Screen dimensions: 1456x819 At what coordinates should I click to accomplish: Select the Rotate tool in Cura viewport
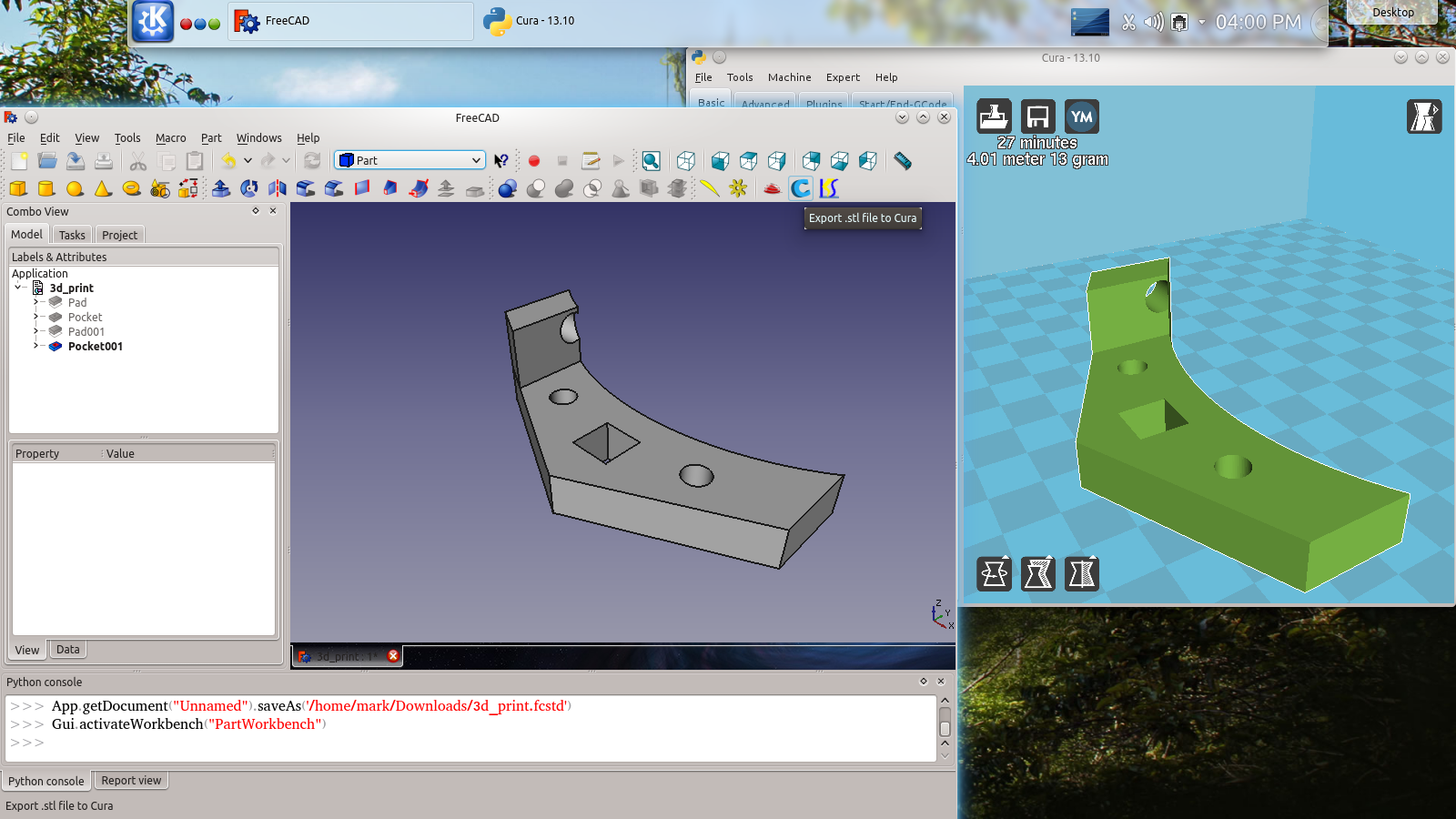pos(994,574)
